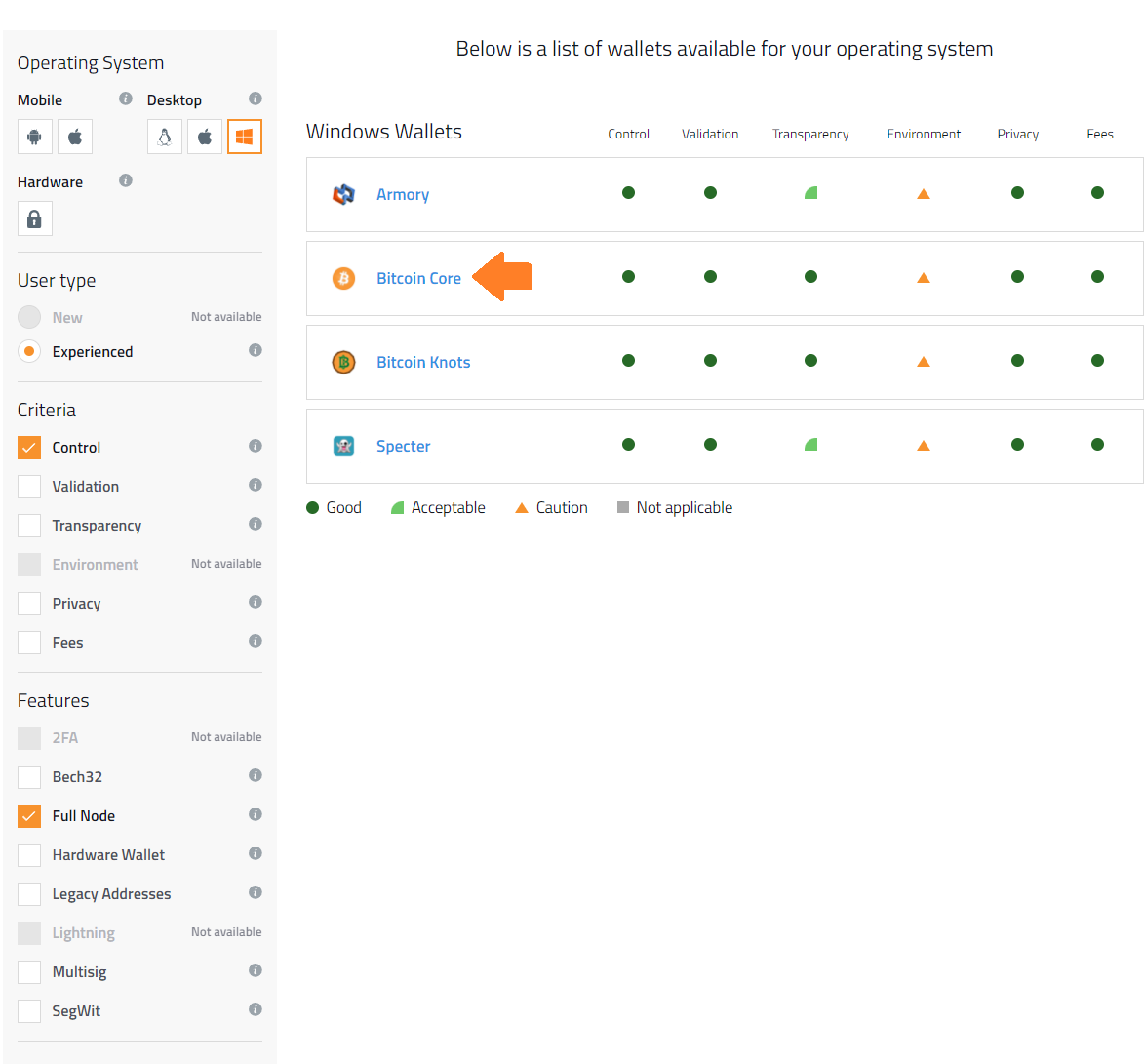The width and height of the screenshot is (1144, 1064).
Task: Select the Apple iOS mobile icon
Action: (75, 138)
